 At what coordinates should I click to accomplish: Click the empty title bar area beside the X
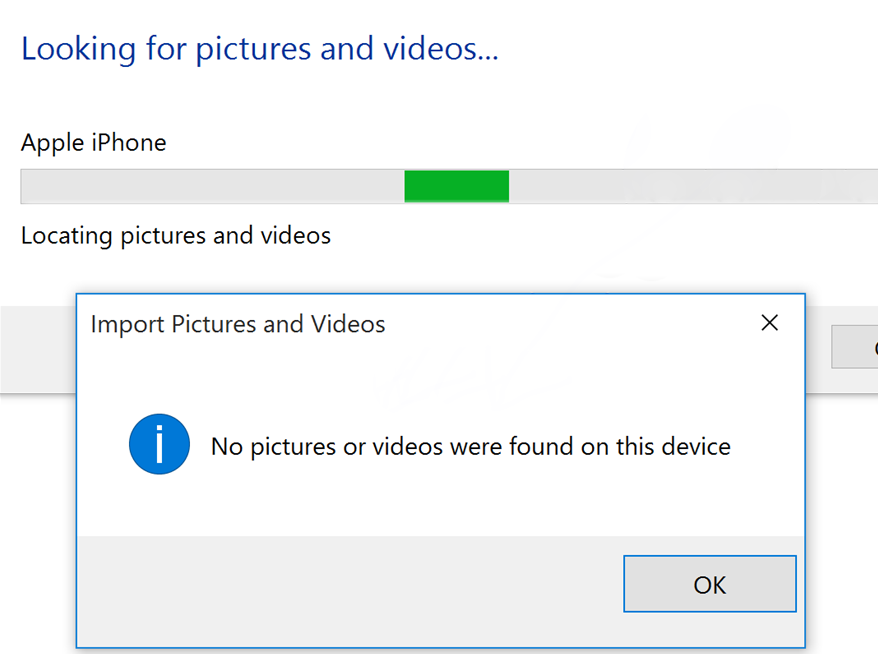pos(580,324)
